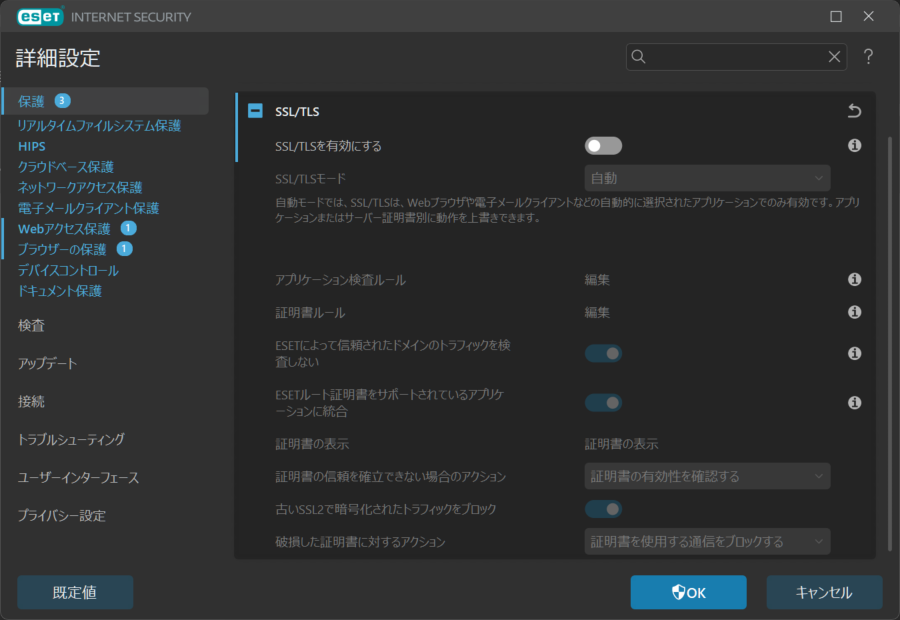Show info for 証明書ルール
This screenshot has width=900, height=620.
point(854,312)
